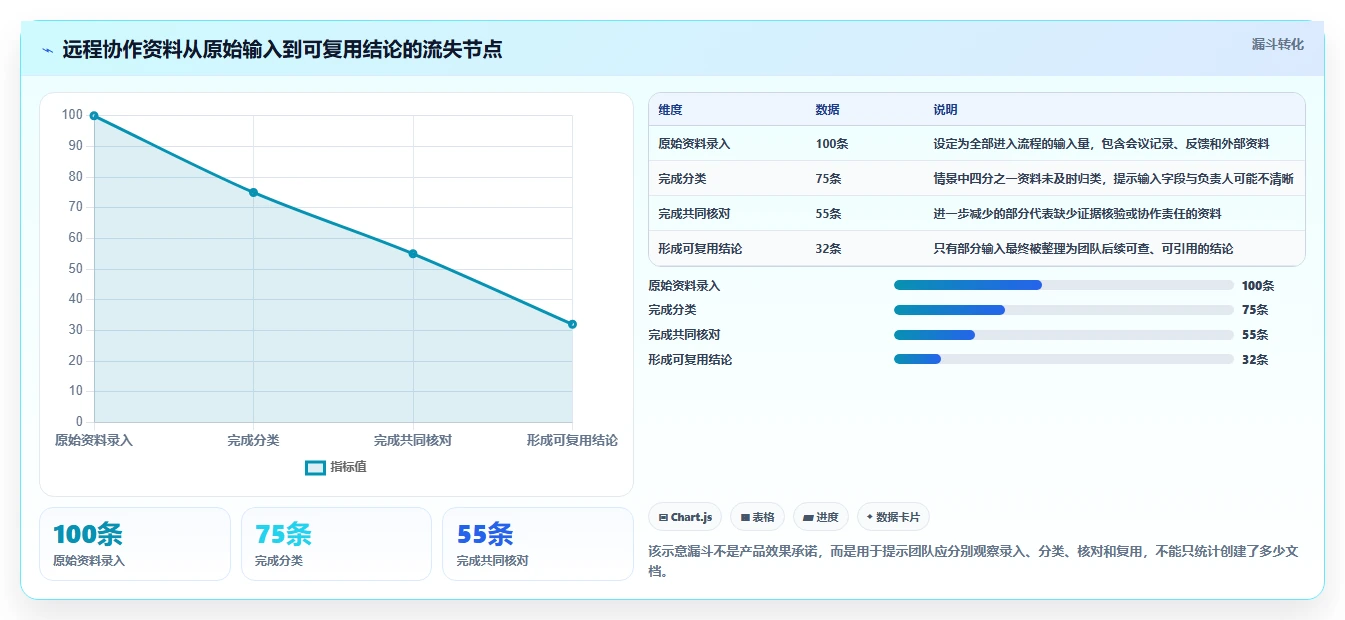Click the 32条 value after the progress bar
Viewport: 1345px width, 620px height.
click(x=1255, y=359)
